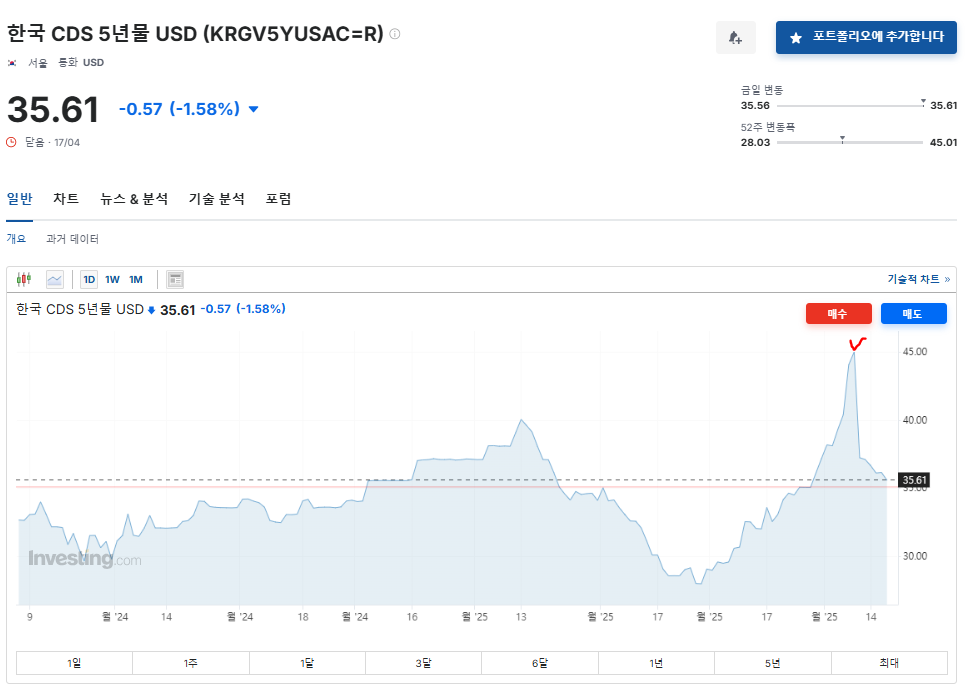Select the 1D interval toggle
This screenshot has height=690, width=976.
pyautogui.click(x=89, y=280)
